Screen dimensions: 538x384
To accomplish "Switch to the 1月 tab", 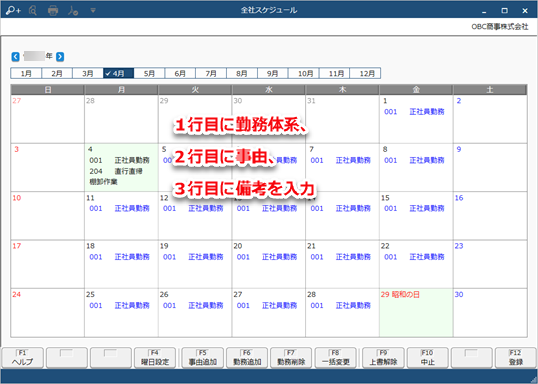I will click(x=26, y=73).
